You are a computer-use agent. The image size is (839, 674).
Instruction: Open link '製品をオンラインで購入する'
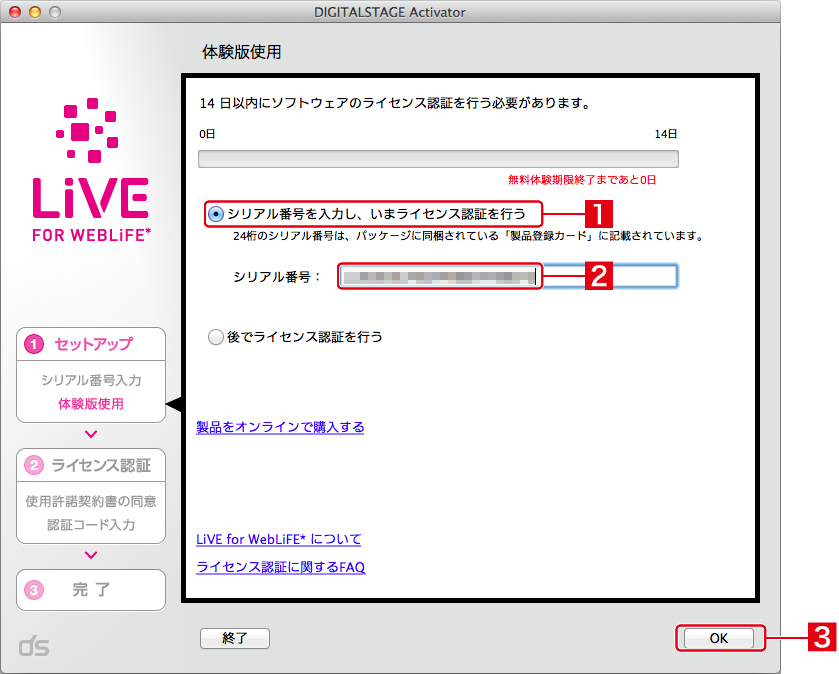coord(280,427)
